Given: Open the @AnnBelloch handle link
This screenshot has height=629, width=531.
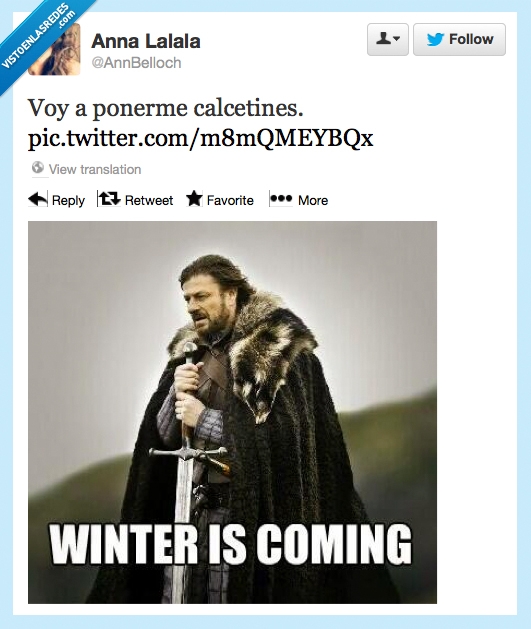Looking at the screenshot, I should 136,63.
